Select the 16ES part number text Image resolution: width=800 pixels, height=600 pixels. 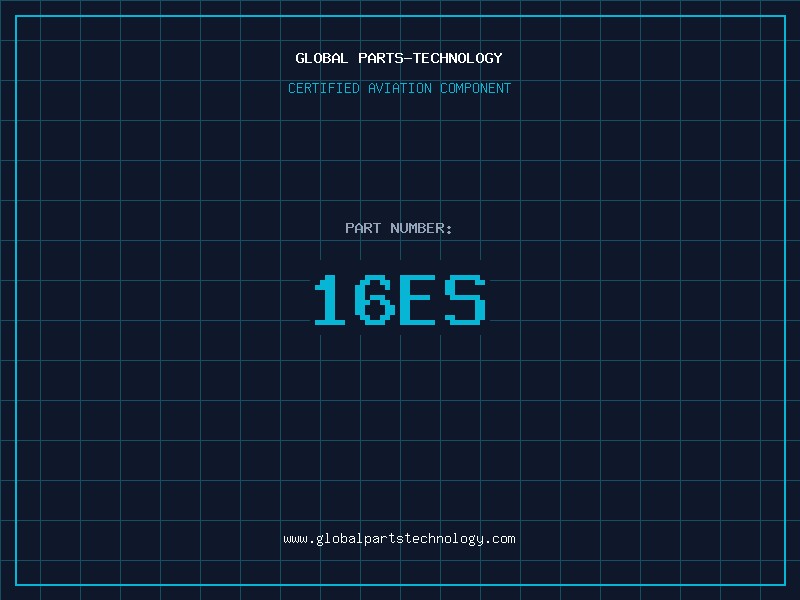coord(399,300)
